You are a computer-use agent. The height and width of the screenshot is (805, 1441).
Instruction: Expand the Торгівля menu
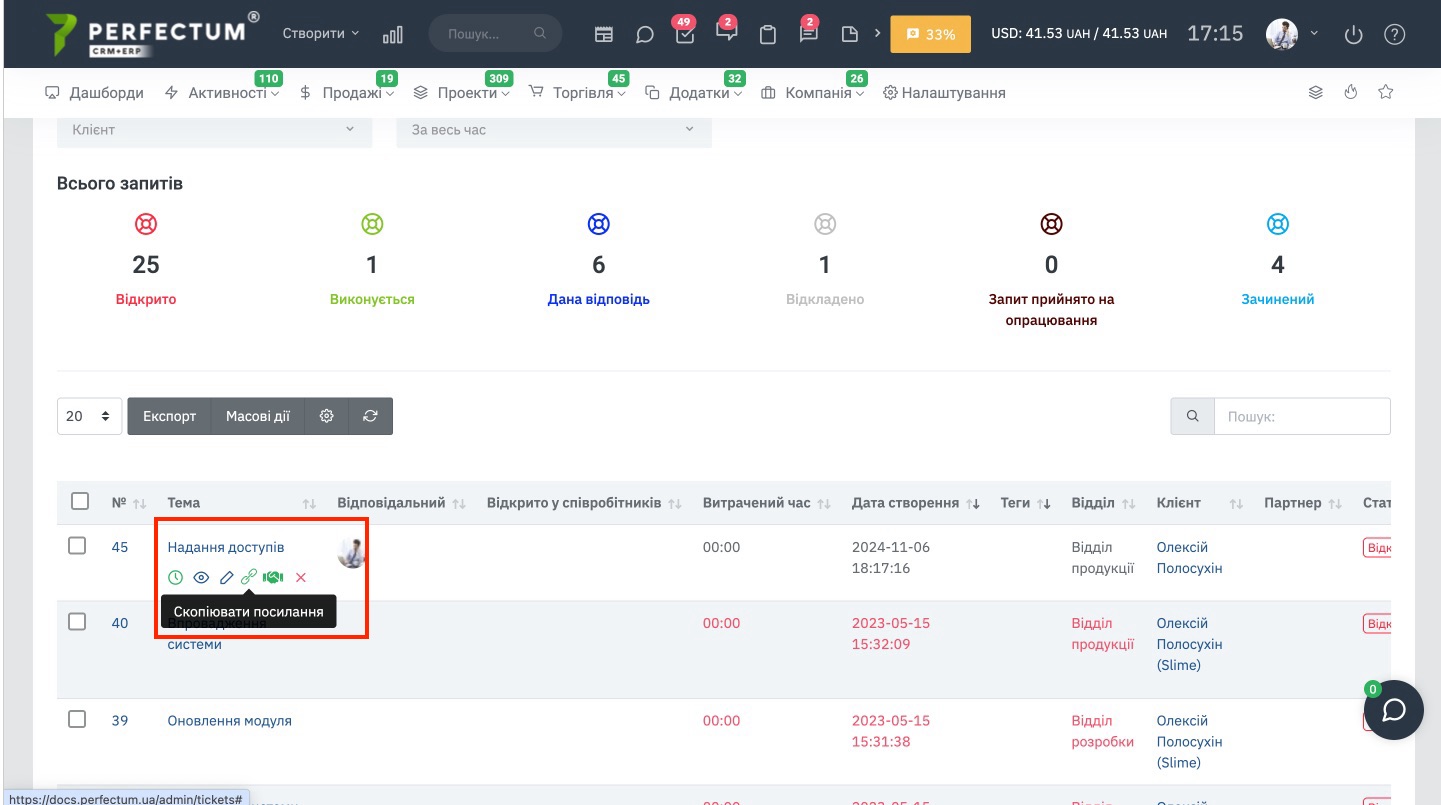pyautogui.click(x=577, y=93)
